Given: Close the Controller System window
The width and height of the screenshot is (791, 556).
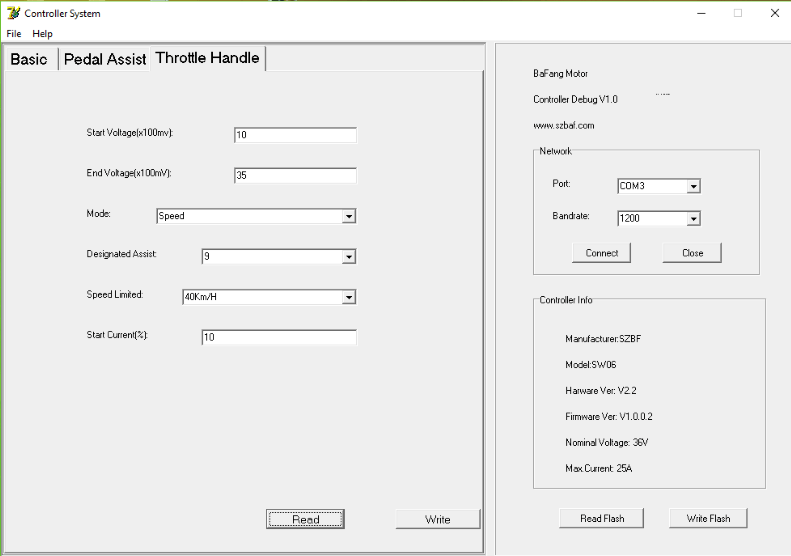Looking at the screenshot, I should pyautogui.click(x=775, y=13).
